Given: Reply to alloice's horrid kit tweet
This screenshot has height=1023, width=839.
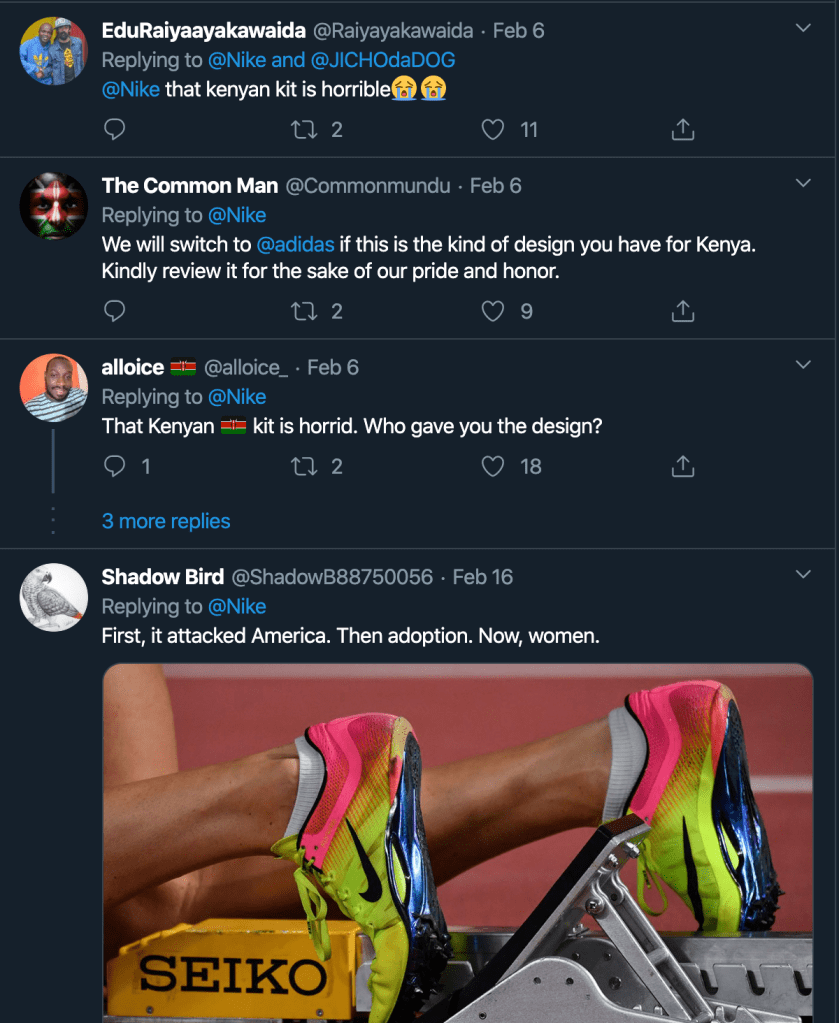Looking at the screenshot, I should 115,466.
